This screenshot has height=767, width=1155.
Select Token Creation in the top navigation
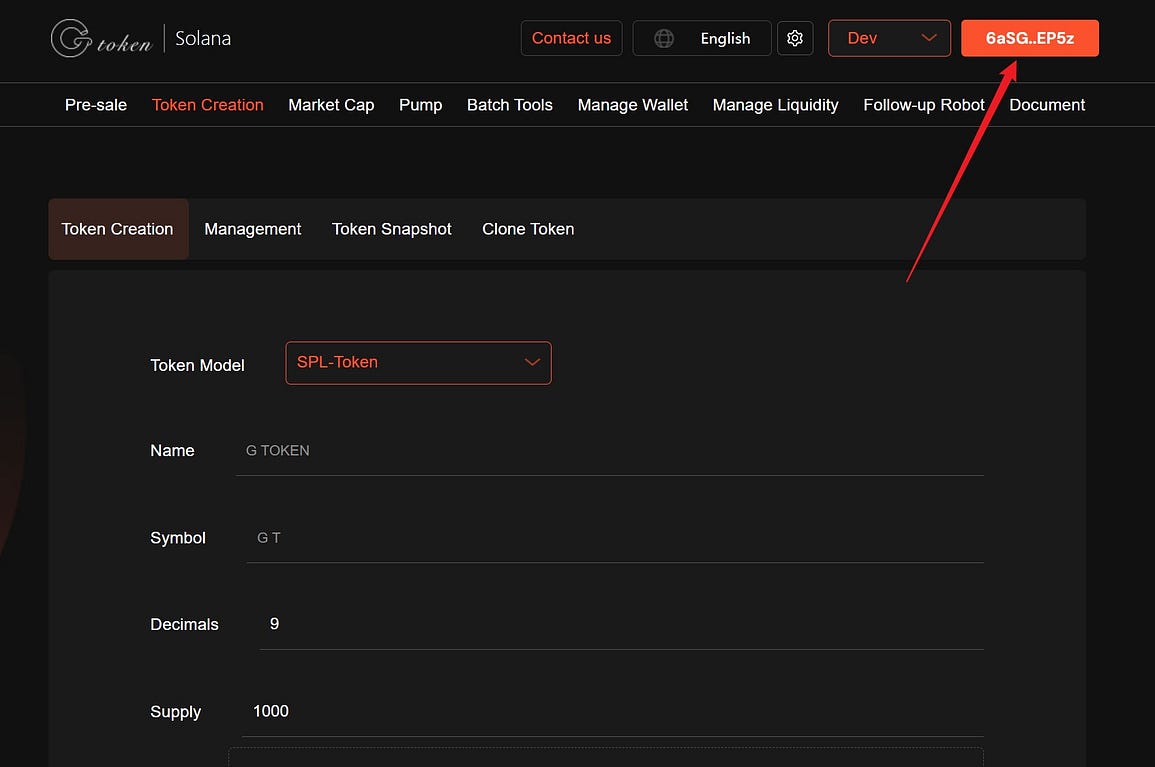(208, 105)
